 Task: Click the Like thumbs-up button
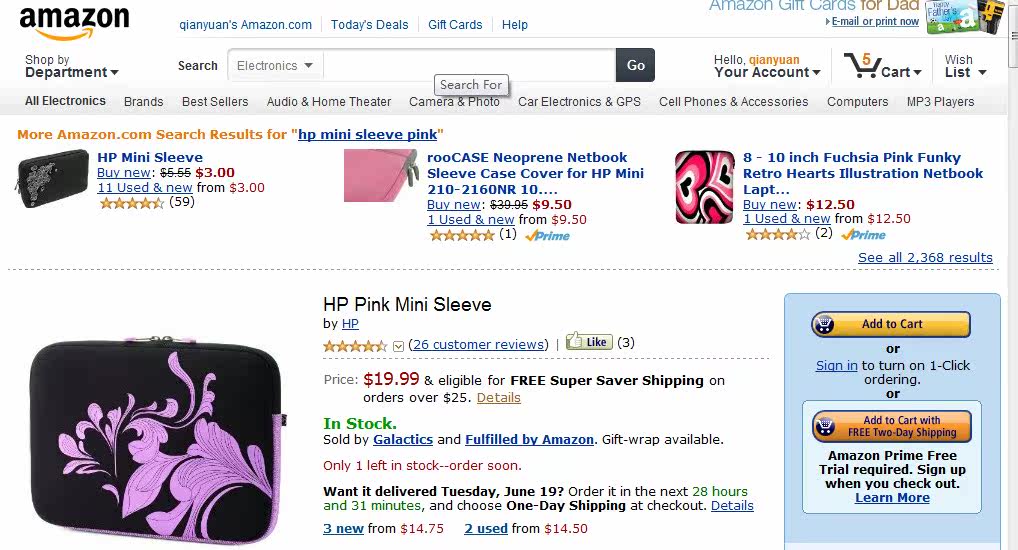click(x=589, y=342)
